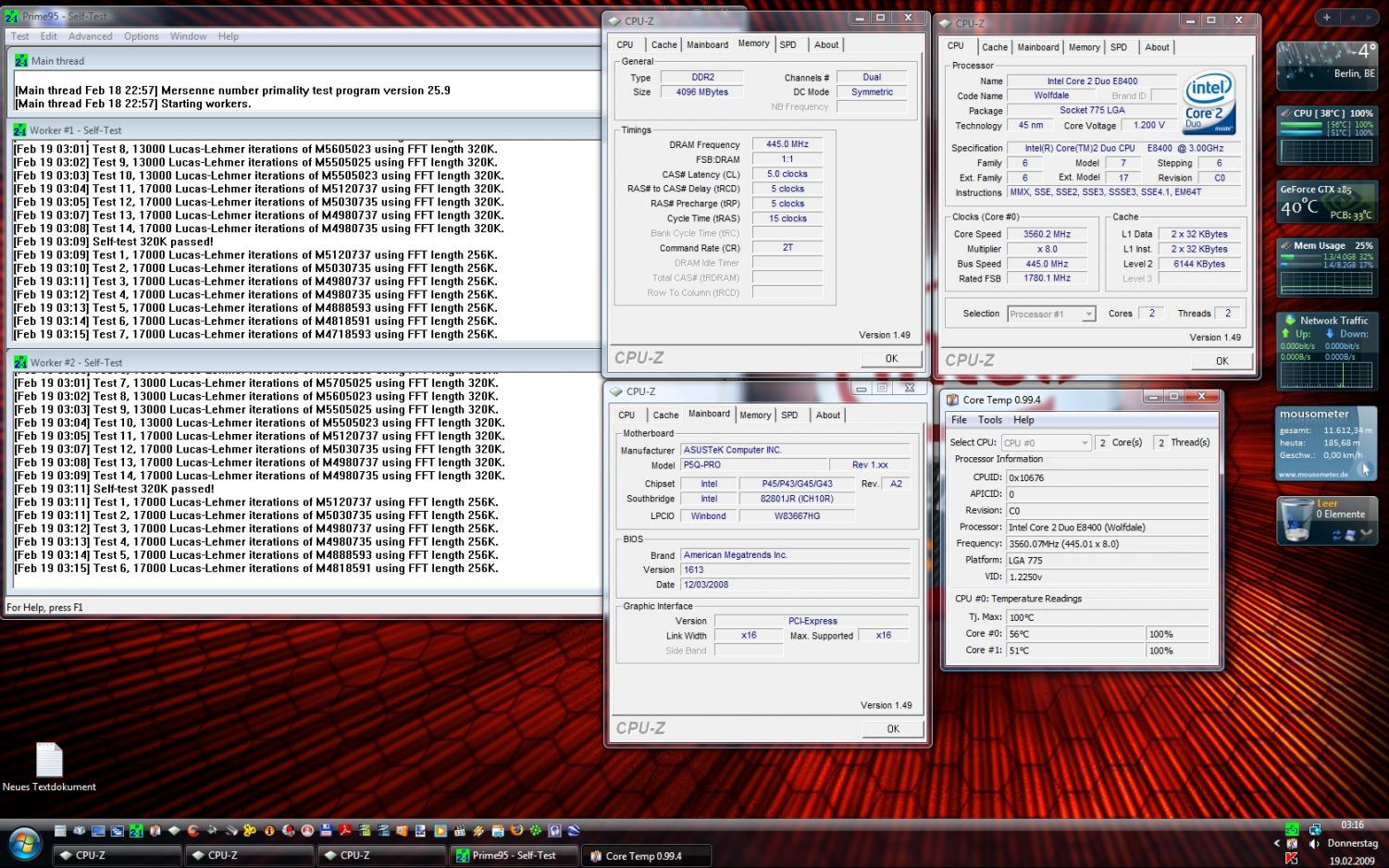
Task: Click the Core Speed value 3560.2 MHz
Action: click(1047, 234)
